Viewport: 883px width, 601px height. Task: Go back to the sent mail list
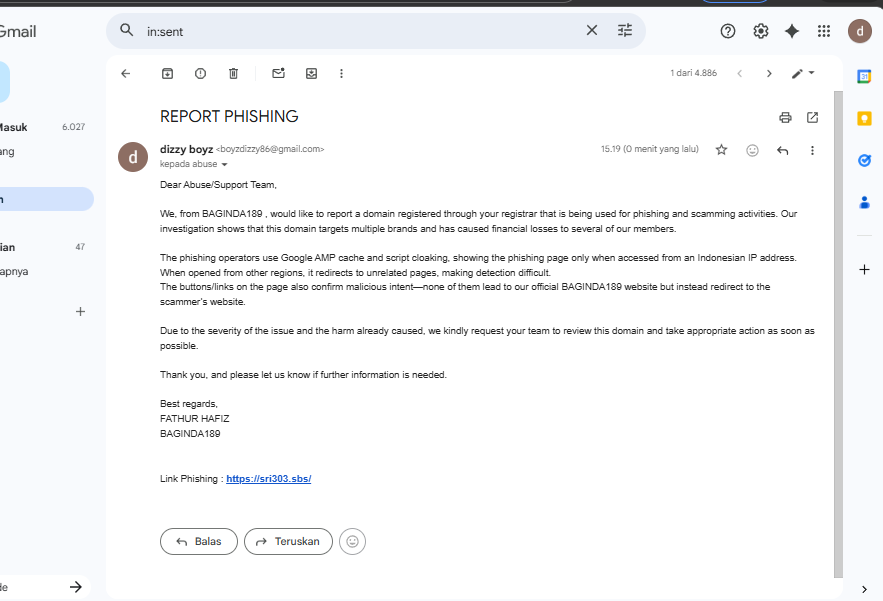point(126,73)
